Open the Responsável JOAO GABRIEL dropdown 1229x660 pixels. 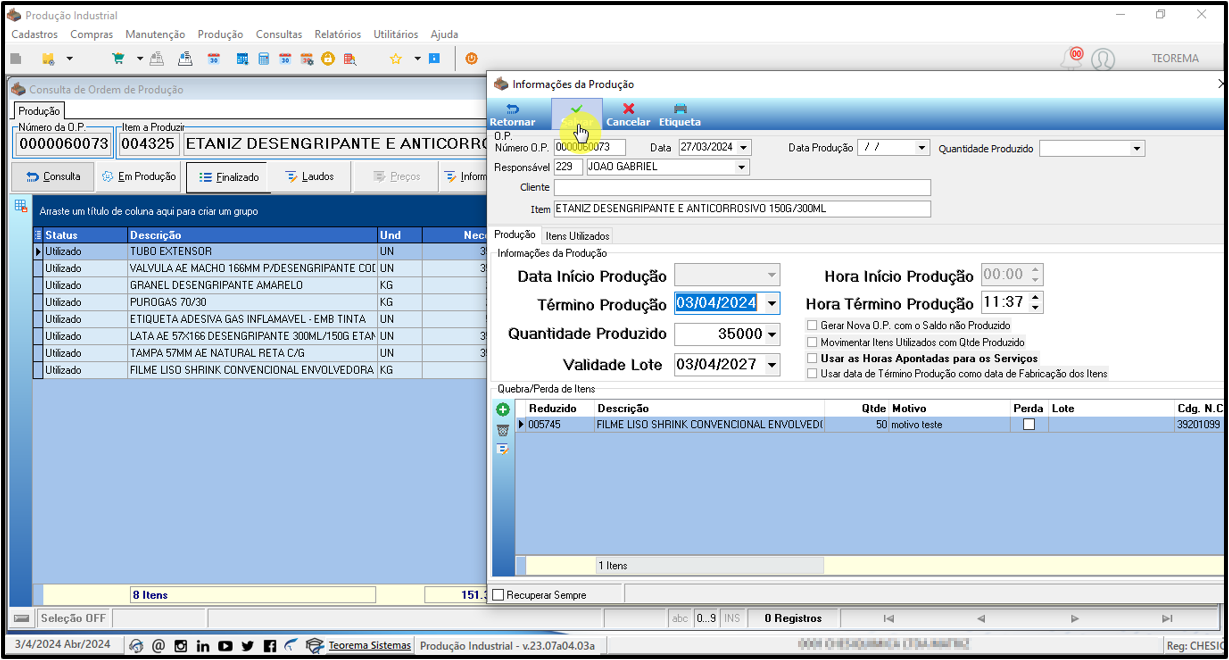742,167
